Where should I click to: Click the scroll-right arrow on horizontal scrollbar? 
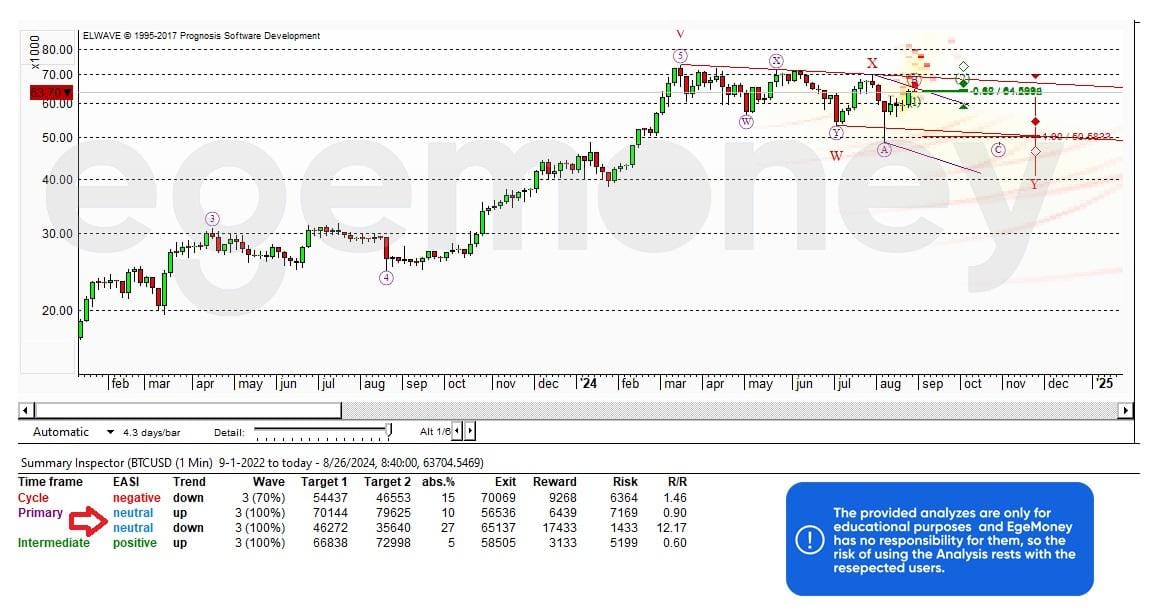(x=1126, y=410)
